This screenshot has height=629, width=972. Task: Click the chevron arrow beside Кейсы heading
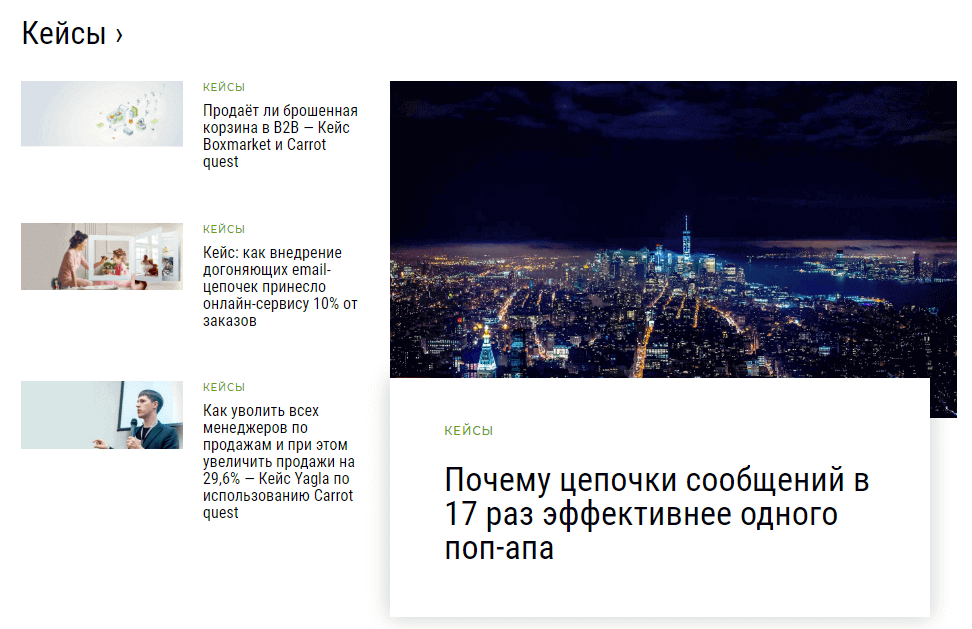coord(119,35)
